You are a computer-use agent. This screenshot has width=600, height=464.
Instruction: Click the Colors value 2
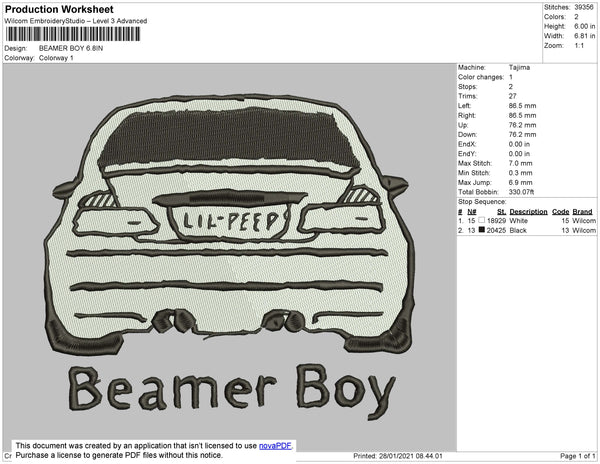point(576,17)
